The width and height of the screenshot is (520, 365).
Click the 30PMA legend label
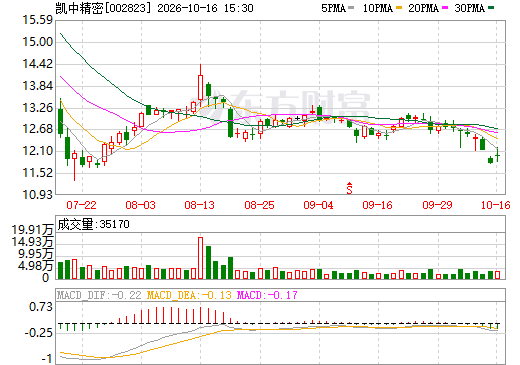point(469,8)
